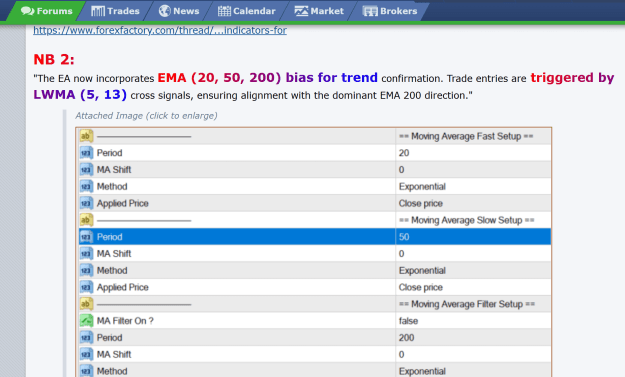The image size is (625, 377).
Task: Click the Forums speech bubble icon
Action: (x=28, y=11)
